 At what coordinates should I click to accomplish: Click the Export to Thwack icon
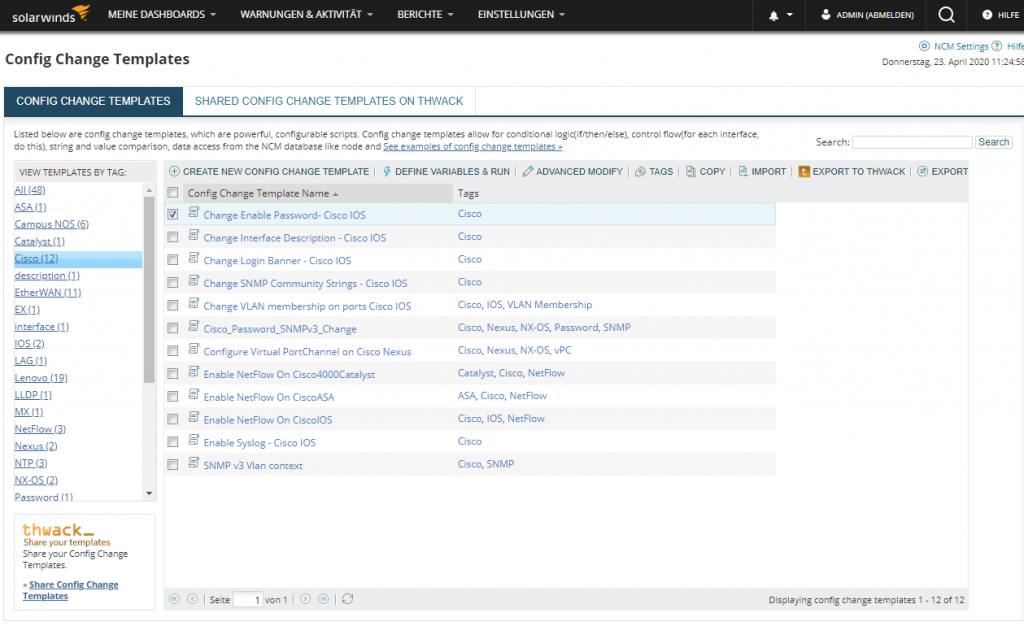click(x=804, y=172)
